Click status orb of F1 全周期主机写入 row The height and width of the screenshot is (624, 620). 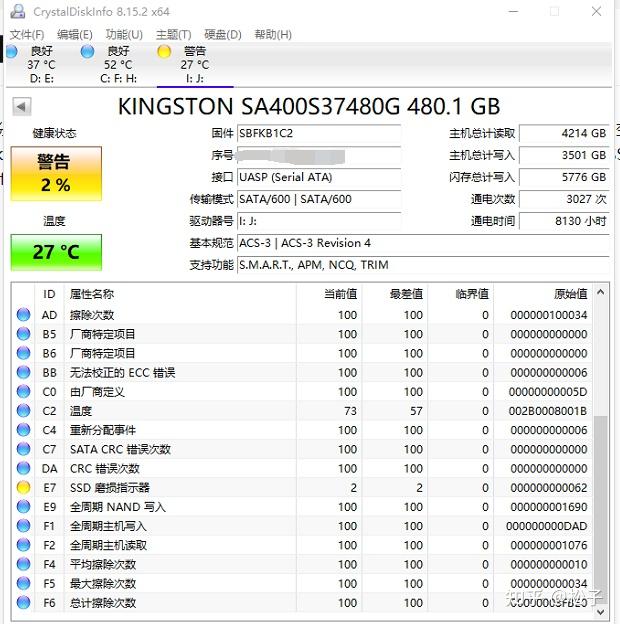(23, 526)
